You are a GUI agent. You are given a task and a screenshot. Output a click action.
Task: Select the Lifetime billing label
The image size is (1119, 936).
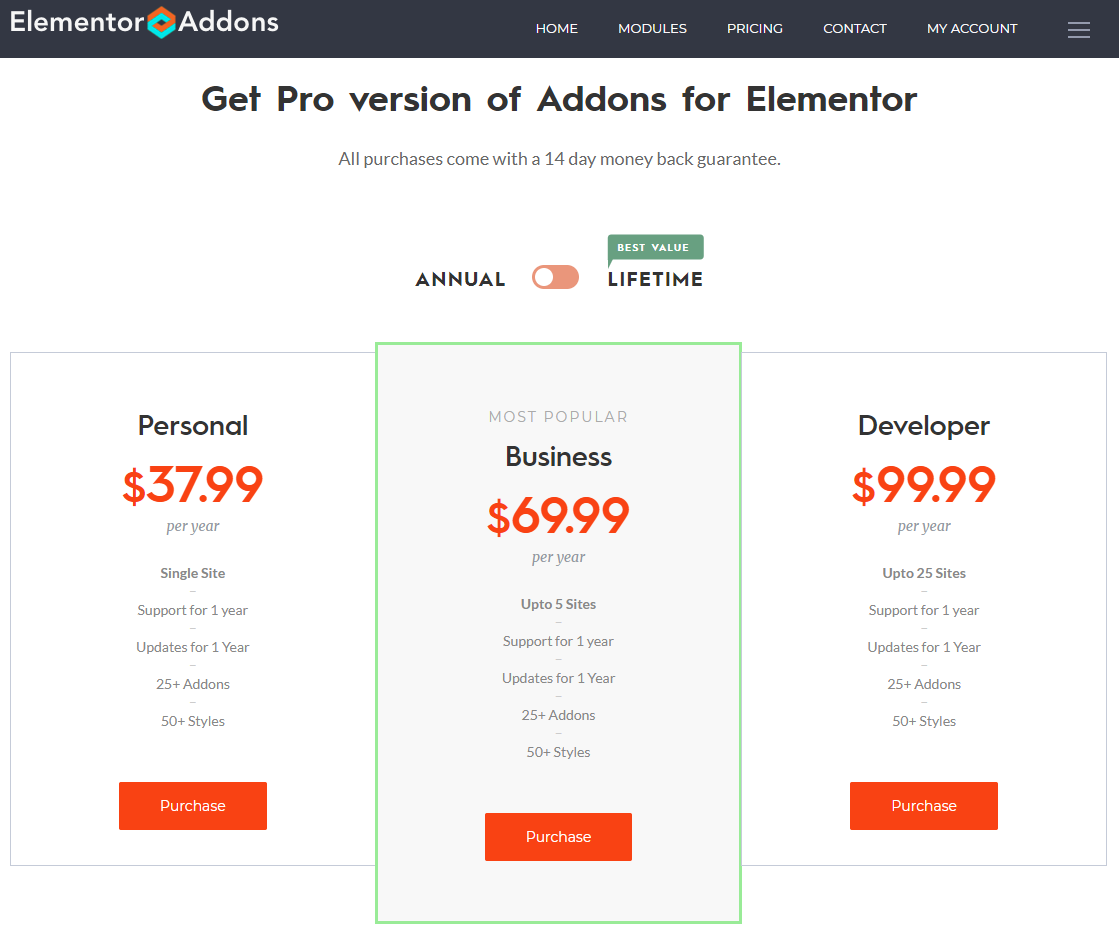coord(655,280)
